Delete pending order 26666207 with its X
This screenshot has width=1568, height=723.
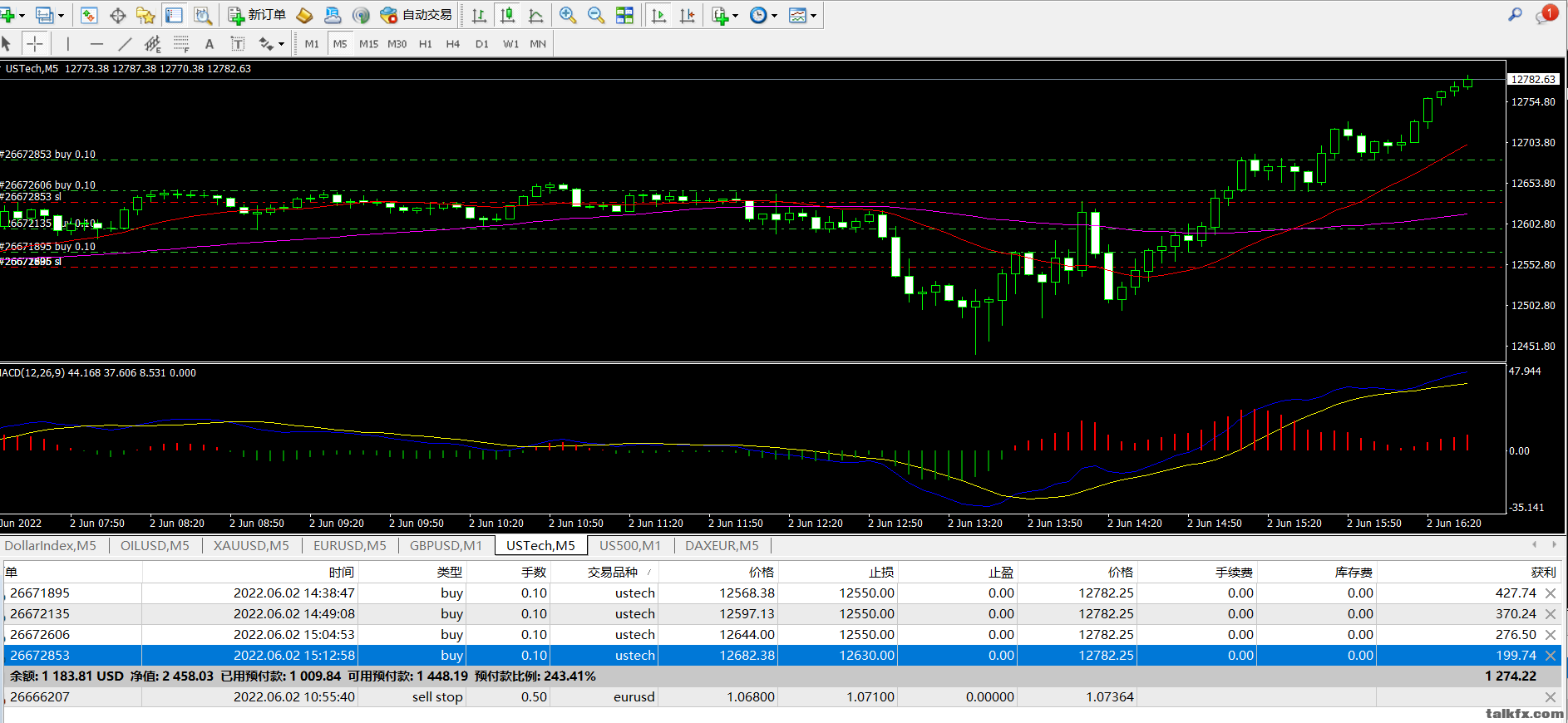tap(1551, 697)
